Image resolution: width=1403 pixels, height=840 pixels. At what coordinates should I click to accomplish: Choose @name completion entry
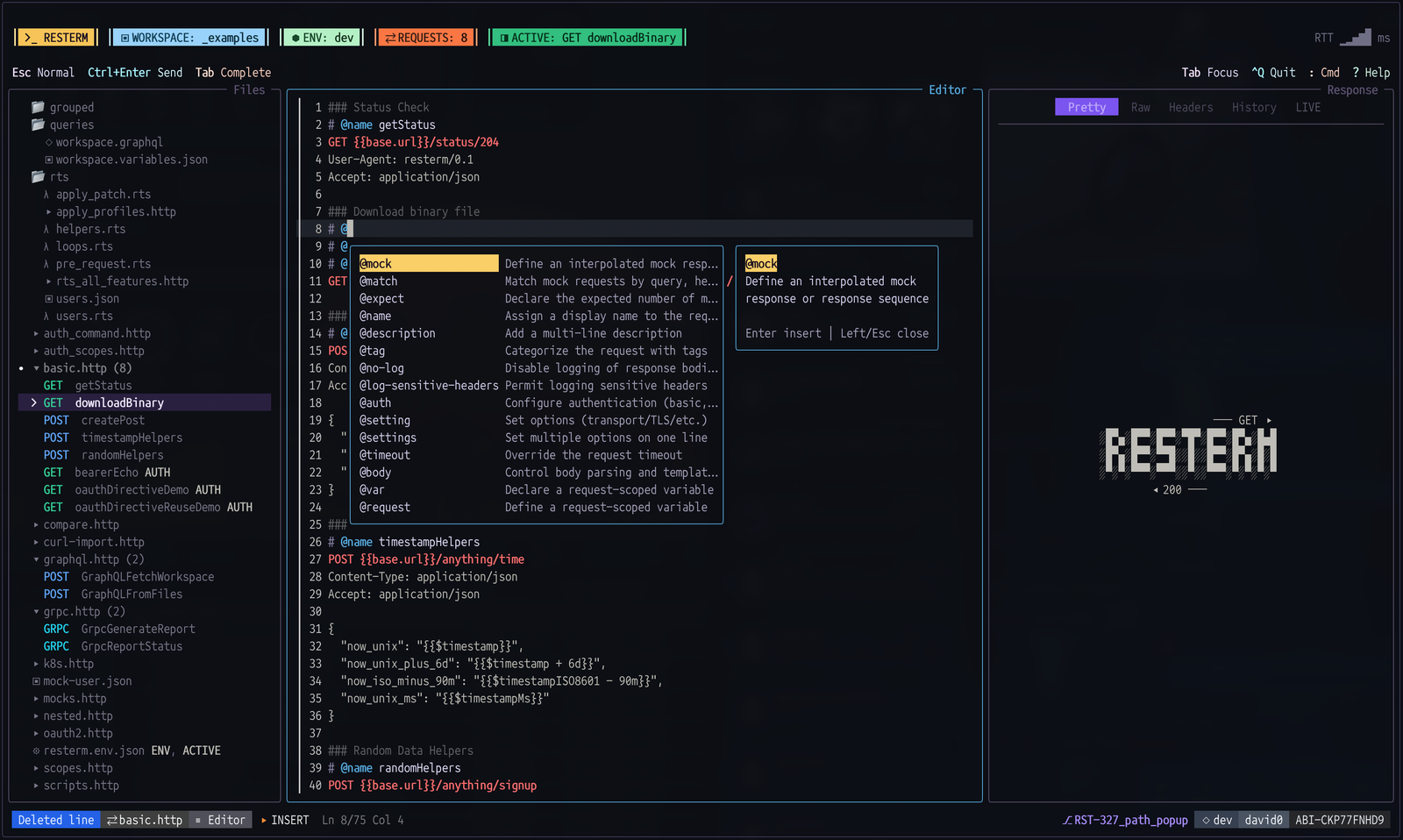tap(538, 316)
